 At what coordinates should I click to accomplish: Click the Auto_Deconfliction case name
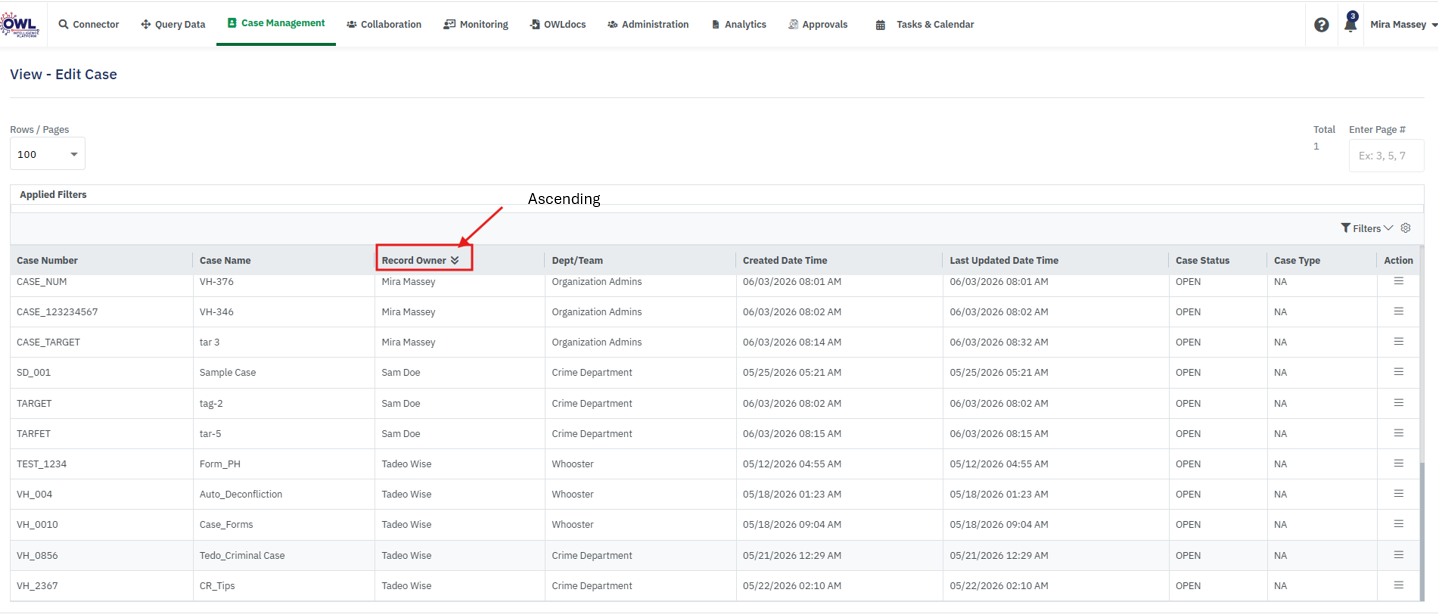coord(240,494)
